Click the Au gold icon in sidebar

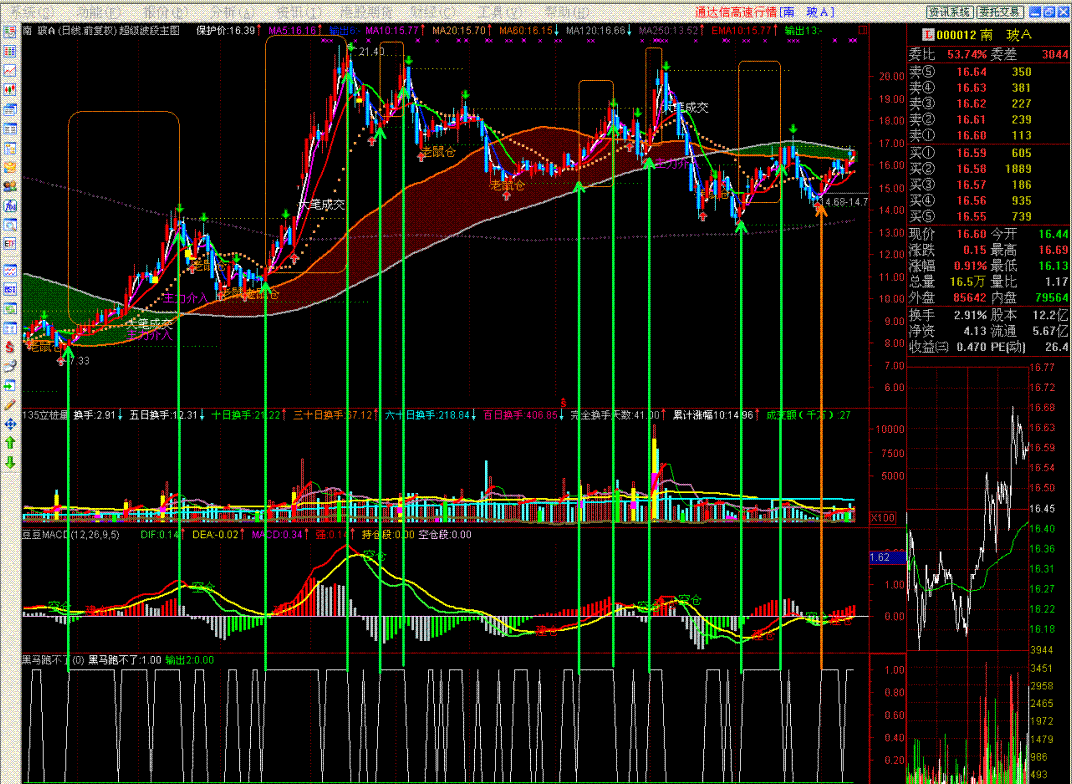[x=10, y=205]
